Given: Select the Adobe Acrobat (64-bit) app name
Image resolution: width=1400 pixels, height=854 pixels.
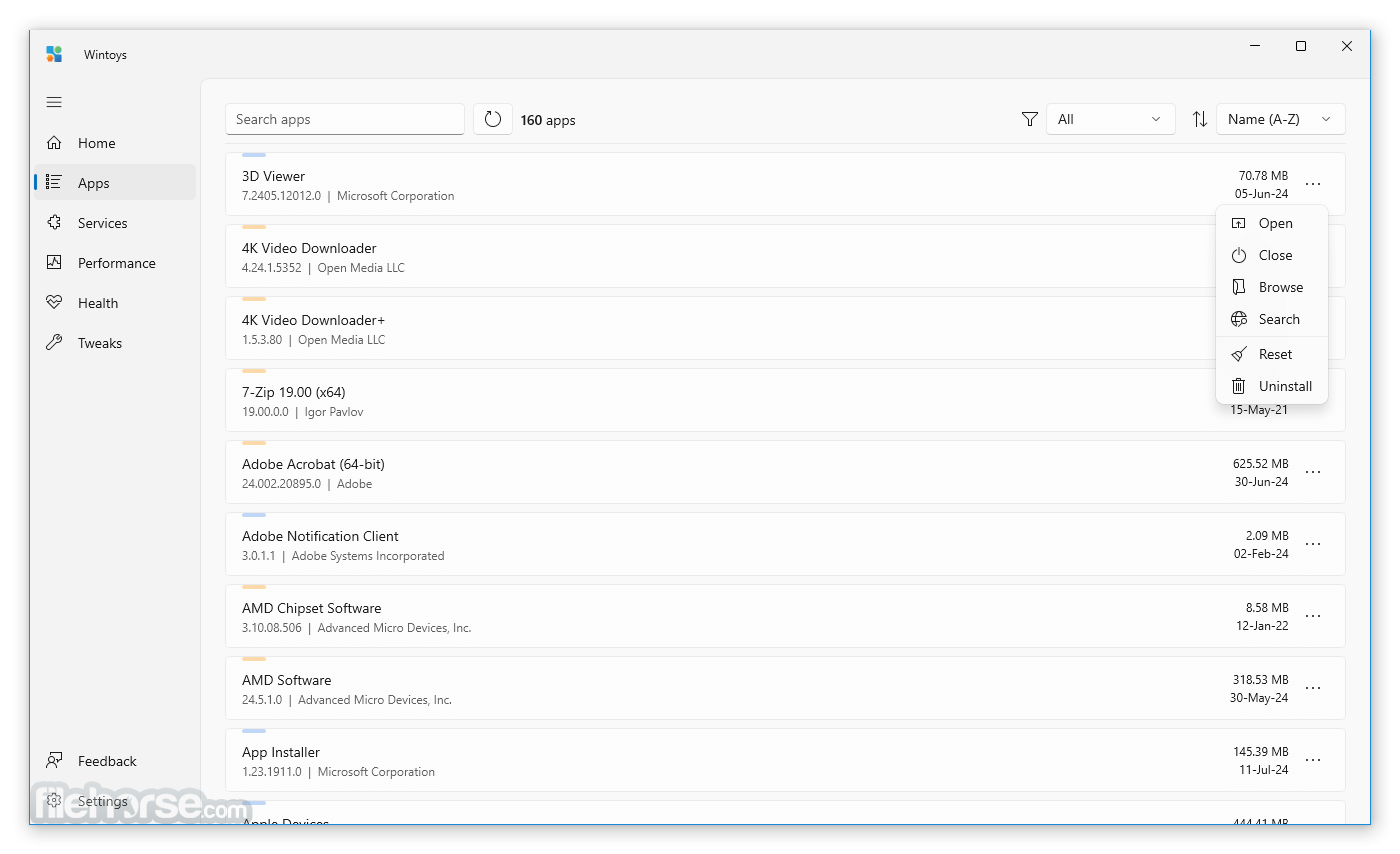Looking at the screenshot, I should pos(313,464).
